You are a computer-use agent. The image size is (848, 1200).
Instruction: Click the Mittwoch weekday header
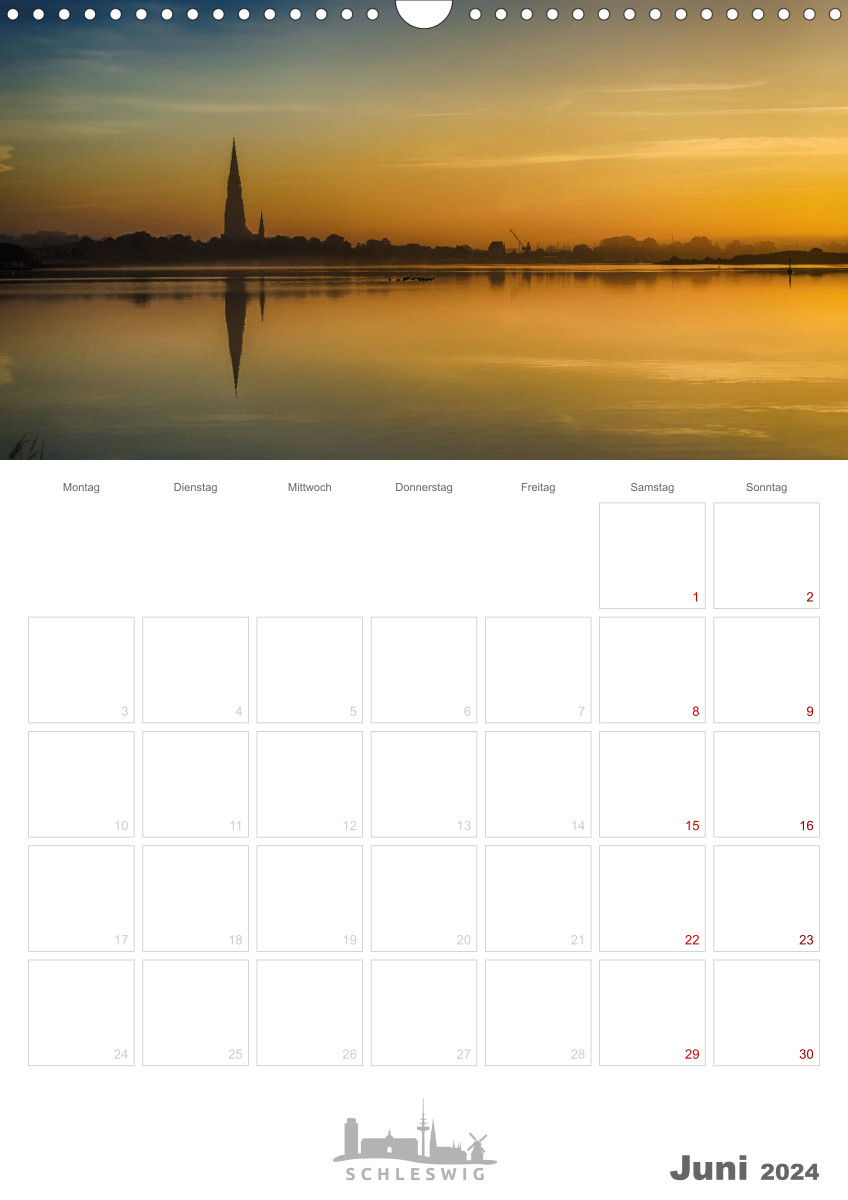(310, 487)
